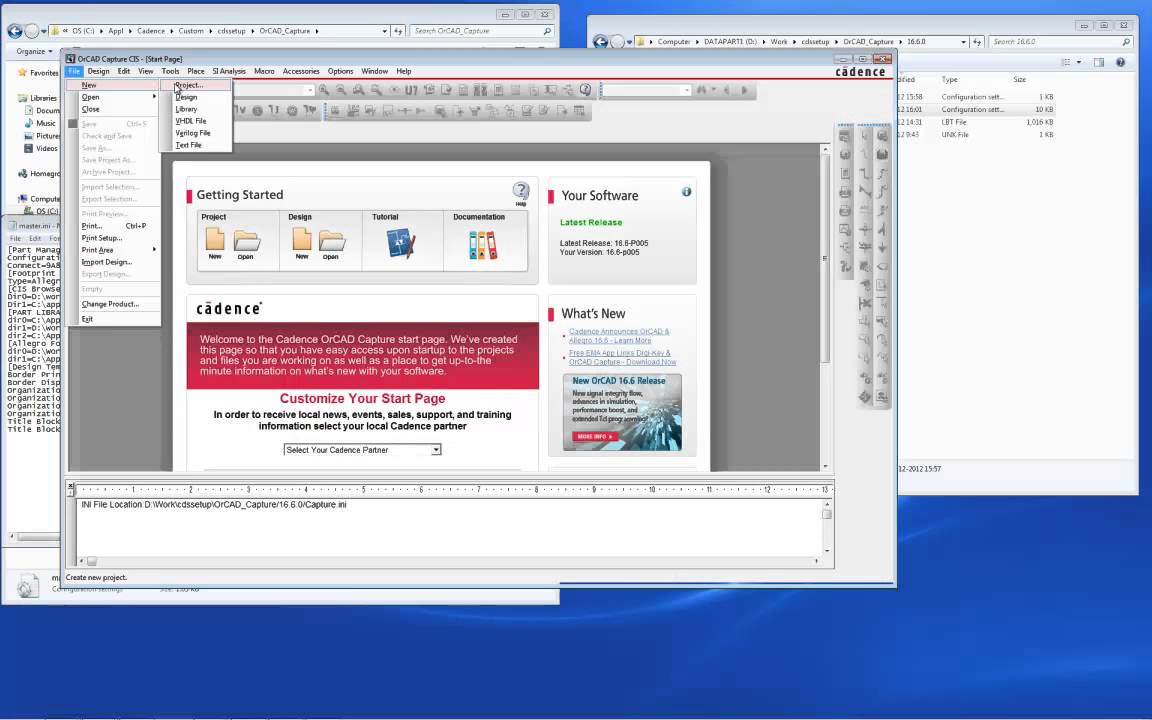Click the search magnifier in OrCAD_Capture explorer
This screenshot has width=1152, height=720.
click(547, 31)
